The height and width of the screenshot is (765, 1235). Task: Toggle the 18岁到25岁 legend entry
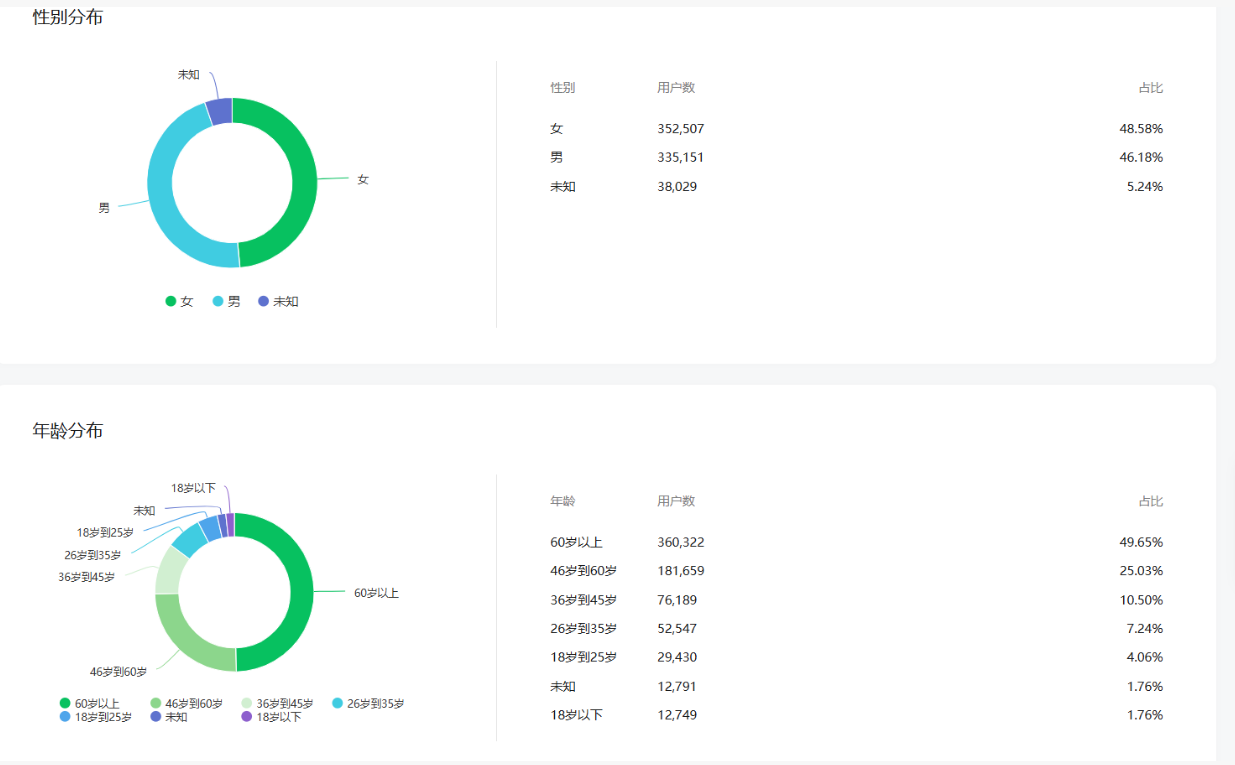pos(95,717)
